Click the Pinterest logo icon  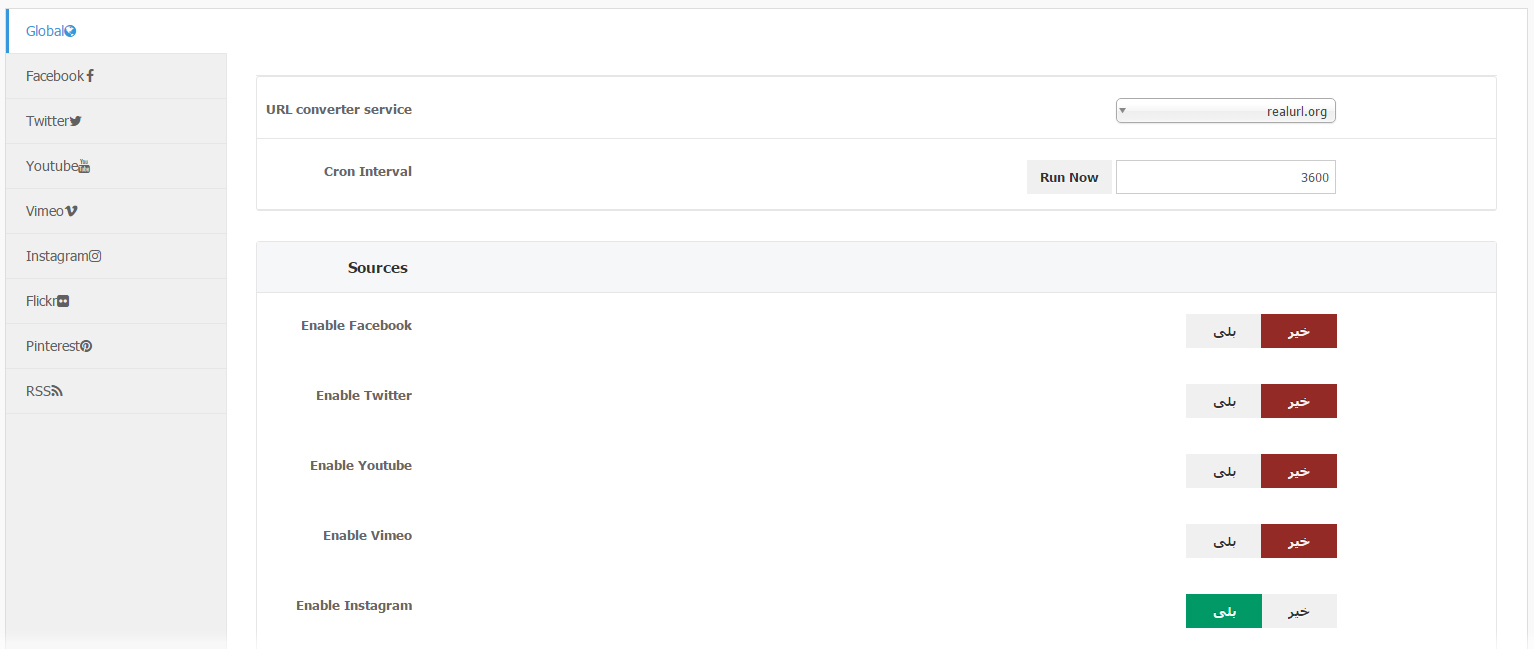tap(86, 346)
